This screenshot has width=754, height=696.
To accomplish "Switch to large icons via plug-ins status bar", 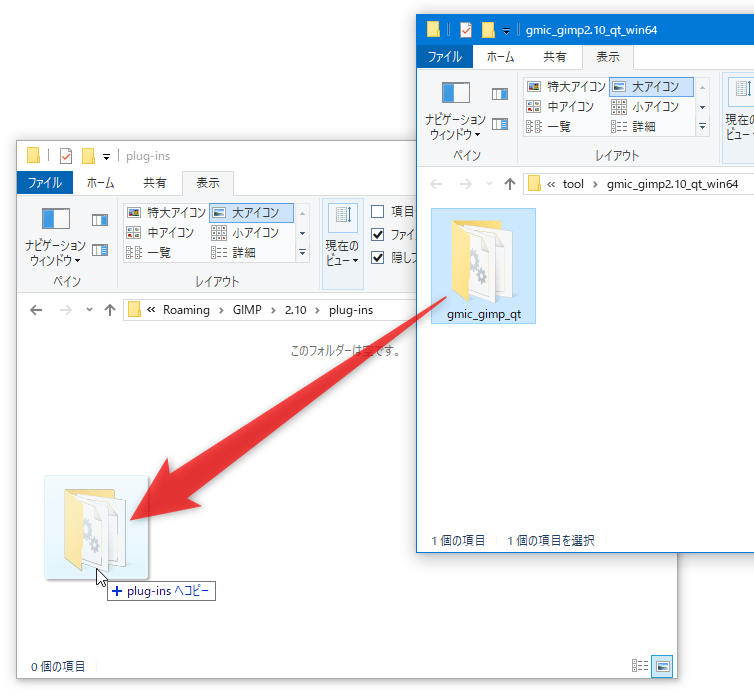I will [662, 666].
